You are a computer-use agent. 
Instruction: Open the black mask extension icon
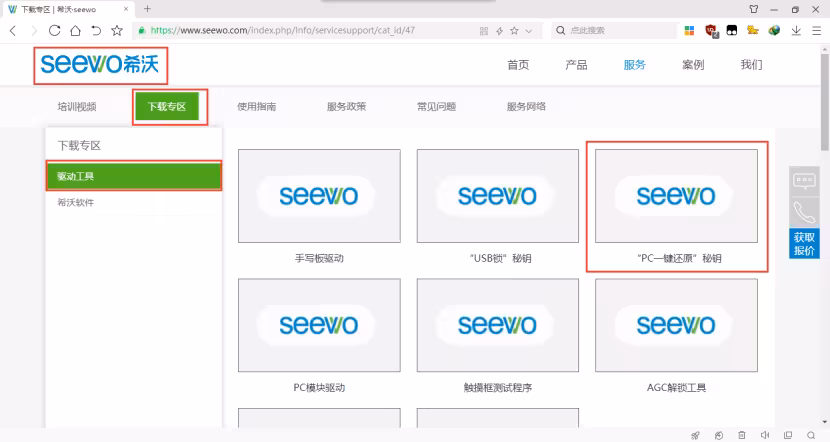tap(732, 31)
